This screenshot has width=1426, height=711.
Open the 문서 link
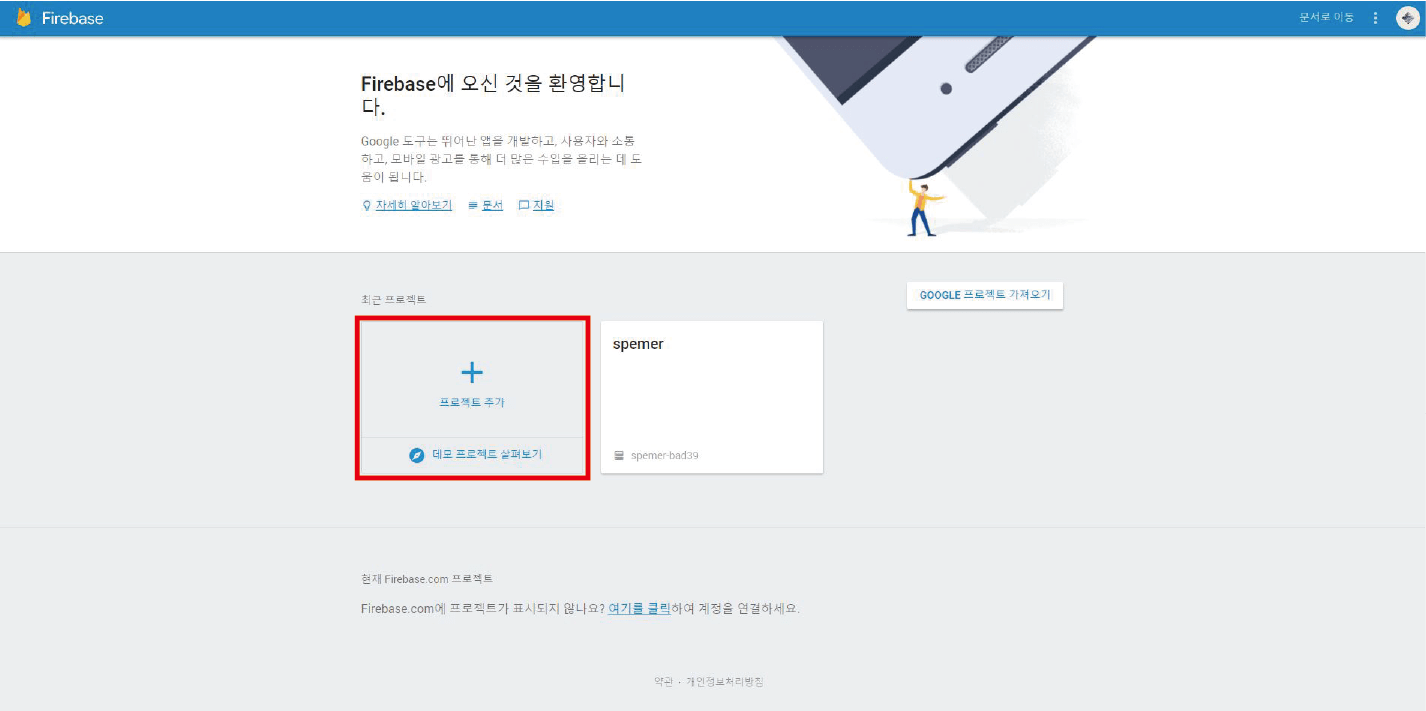point(492,205)
